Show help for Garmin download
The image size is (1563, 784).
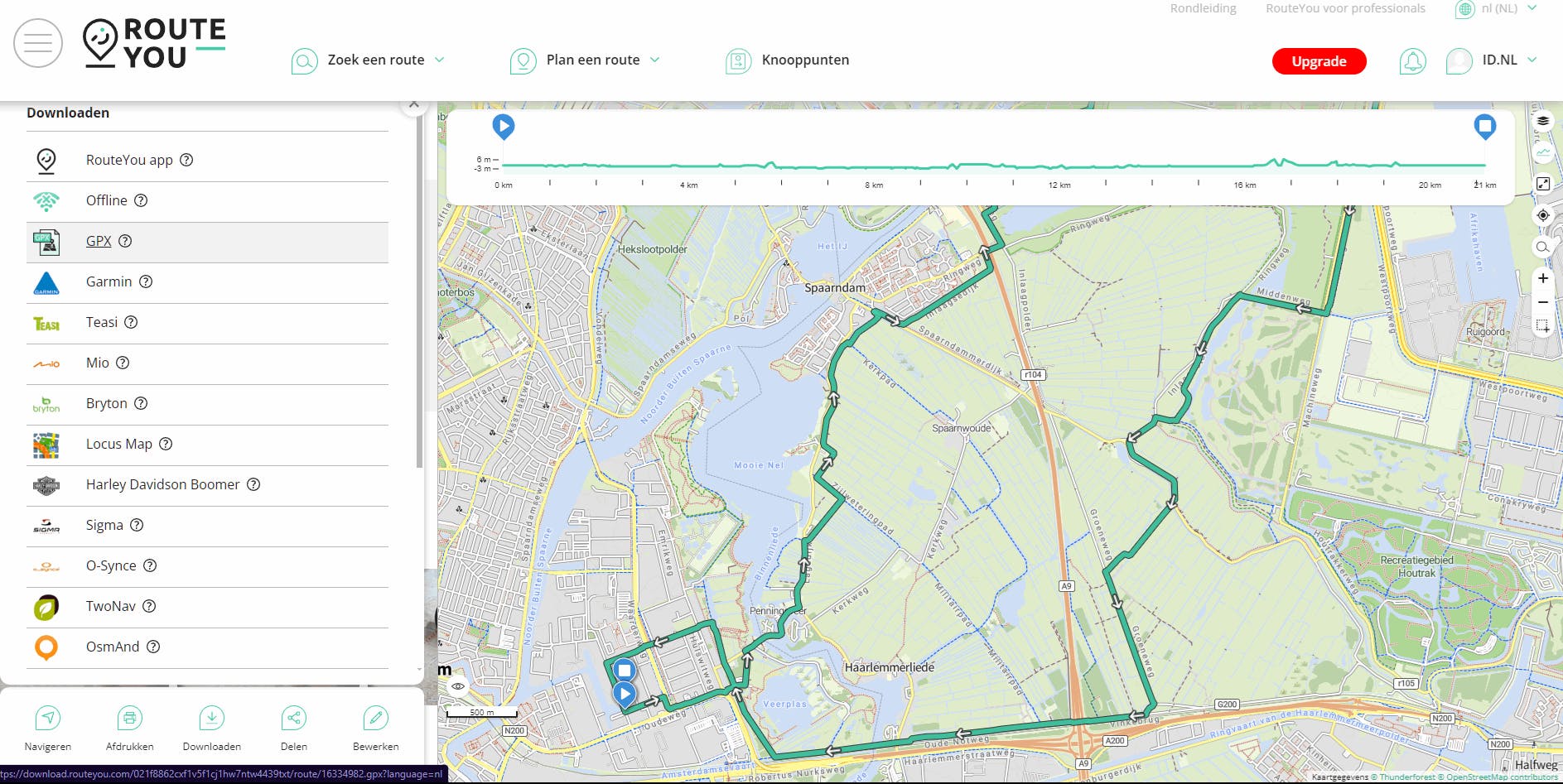click(146, 281)
